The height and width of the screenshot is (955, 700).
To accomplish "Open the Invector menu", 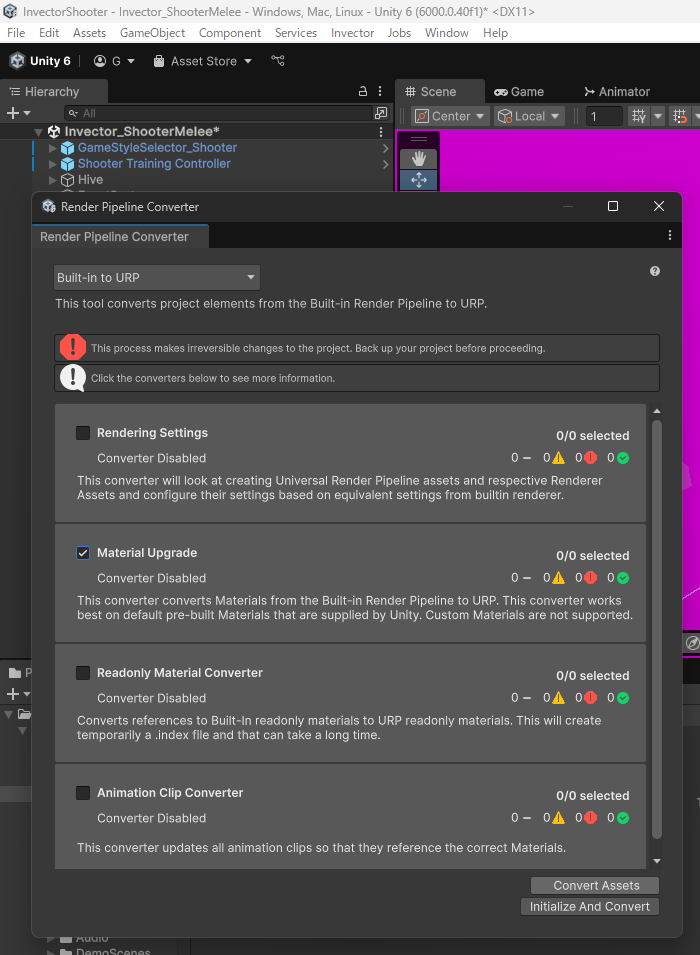I will coord(352,33).
